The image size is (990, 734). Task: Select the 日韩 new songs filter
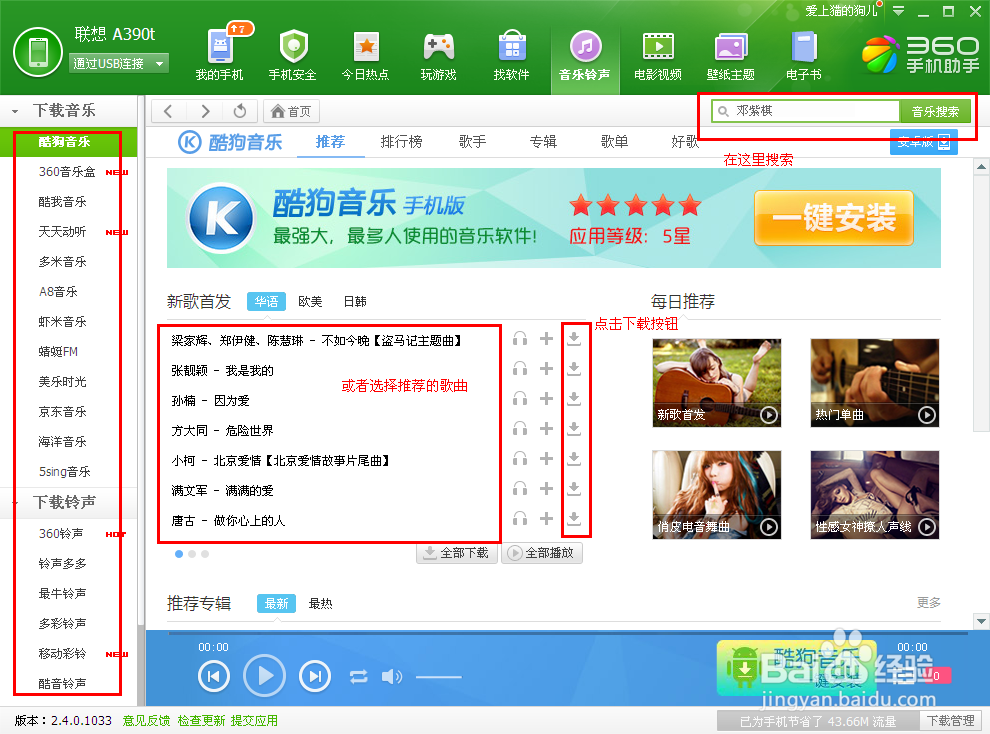(x=355, y=302)
